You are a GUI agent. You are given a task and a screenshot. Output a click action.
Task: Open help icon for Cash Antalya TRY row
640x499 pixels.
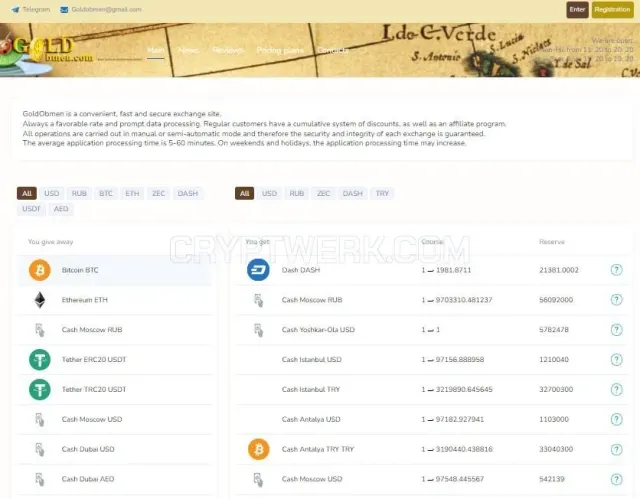[x=616, y=449]
